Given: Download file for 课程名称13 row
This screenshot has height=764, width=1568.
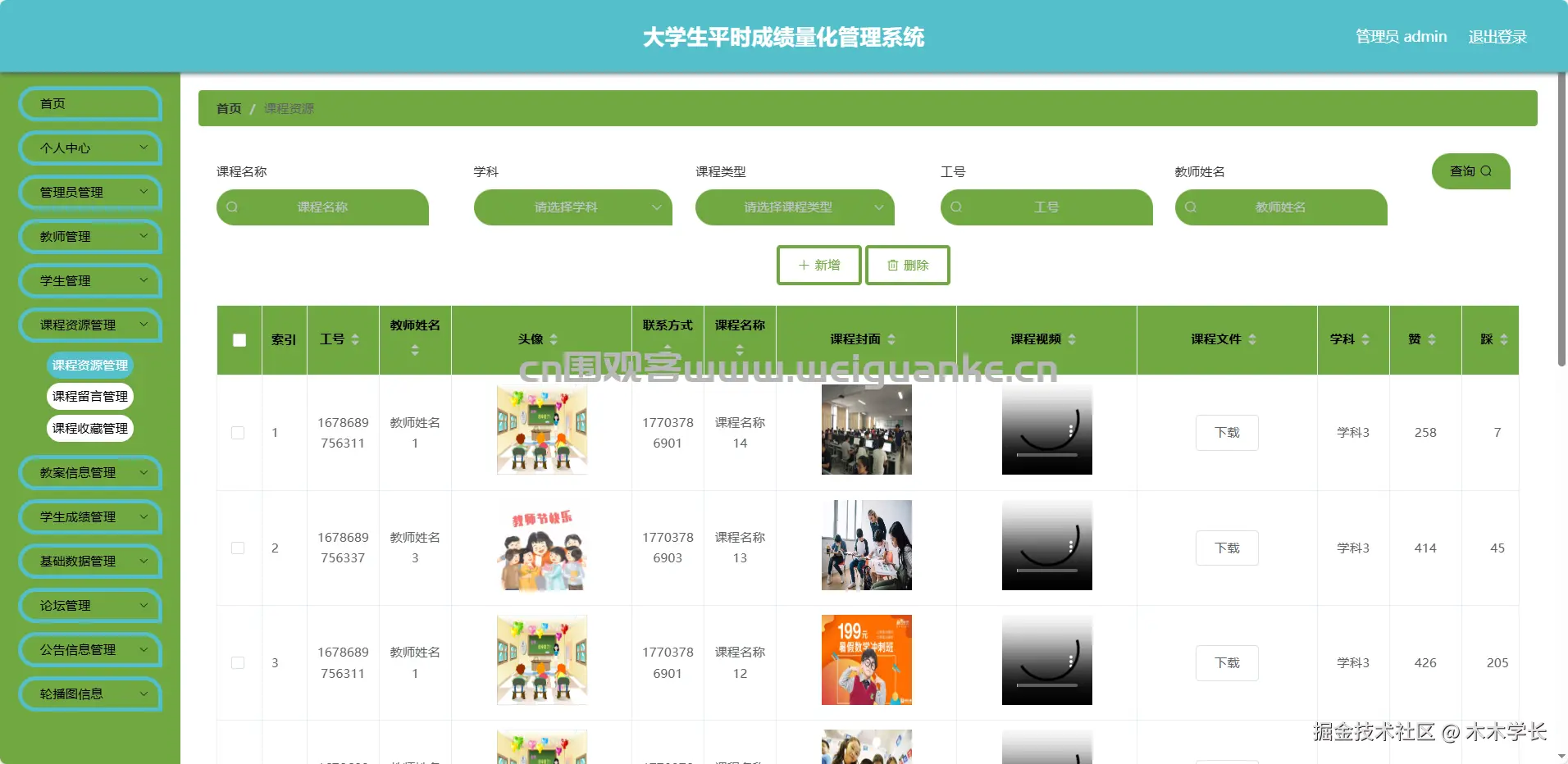Looking at the screenshot, I should tap(1227, 548).
